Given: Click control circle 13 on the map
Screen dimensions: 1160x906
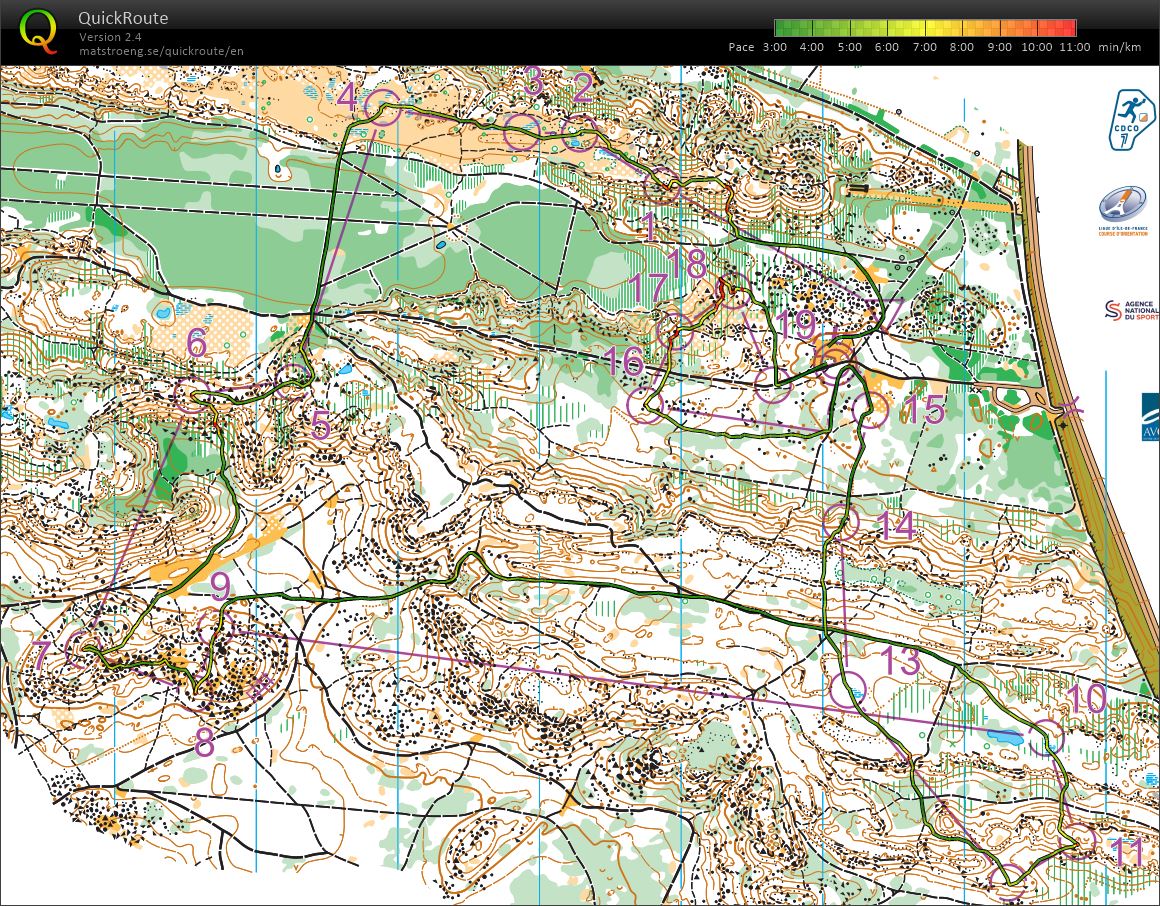Looking at the screenshot, I should 847,691.
